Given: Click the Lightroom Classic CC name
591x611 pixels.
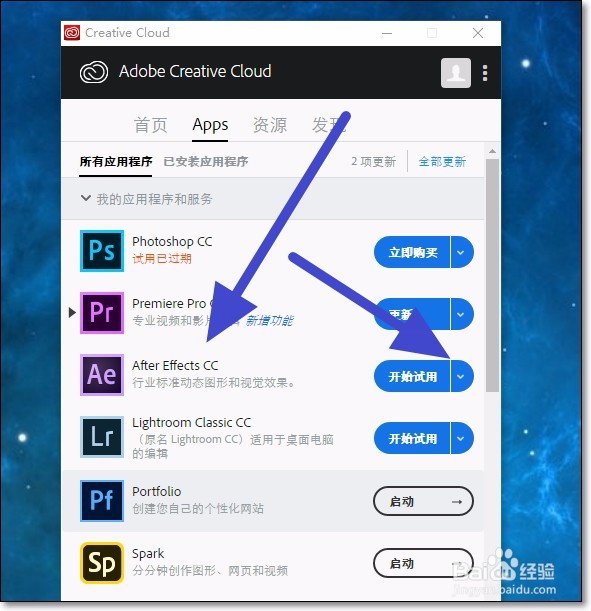Looking at the screenshot, I should (x=191, y=422).
